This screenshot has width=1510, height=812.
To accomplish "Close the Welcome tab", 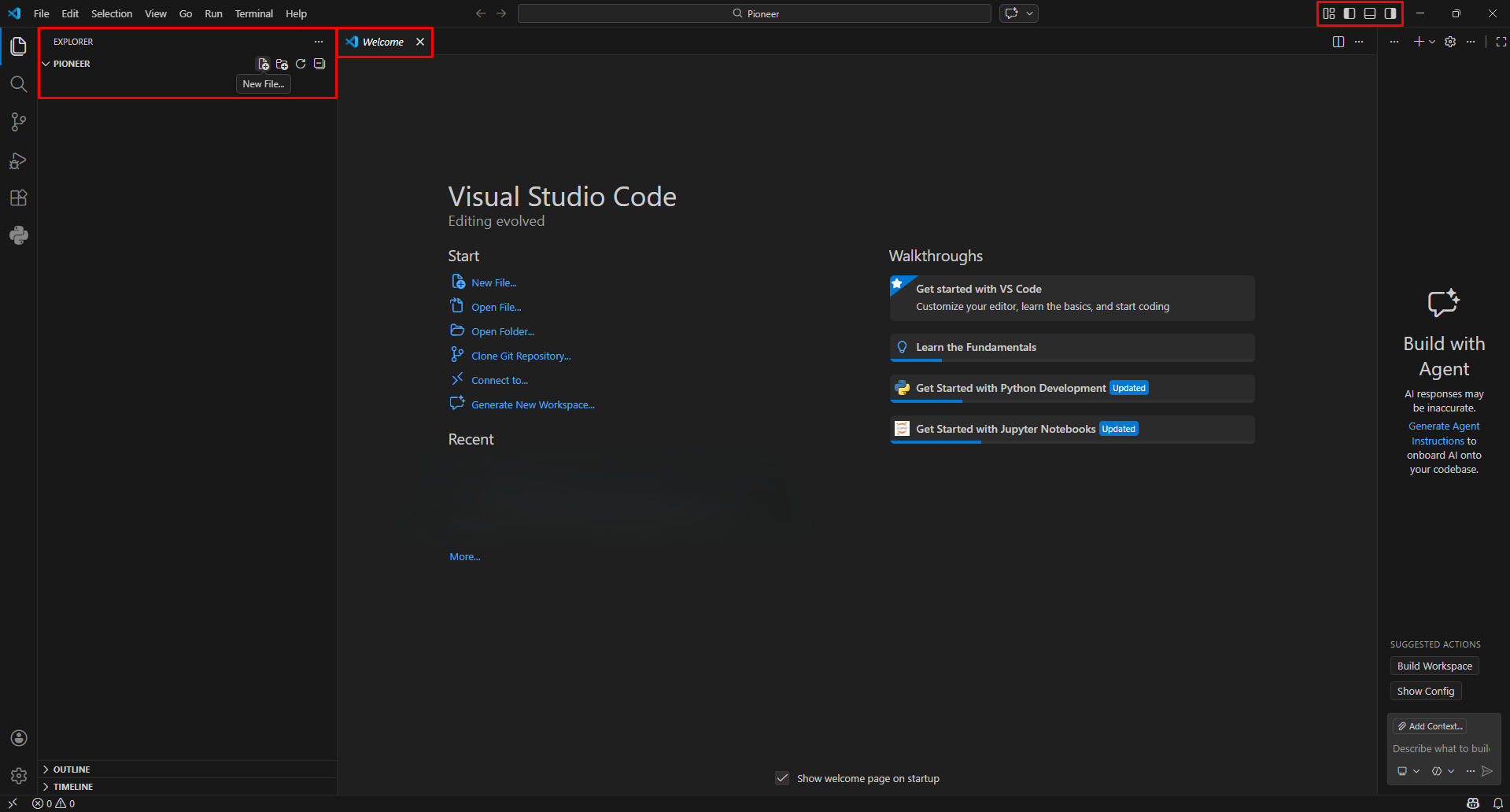I will click(x=420, y=42).
